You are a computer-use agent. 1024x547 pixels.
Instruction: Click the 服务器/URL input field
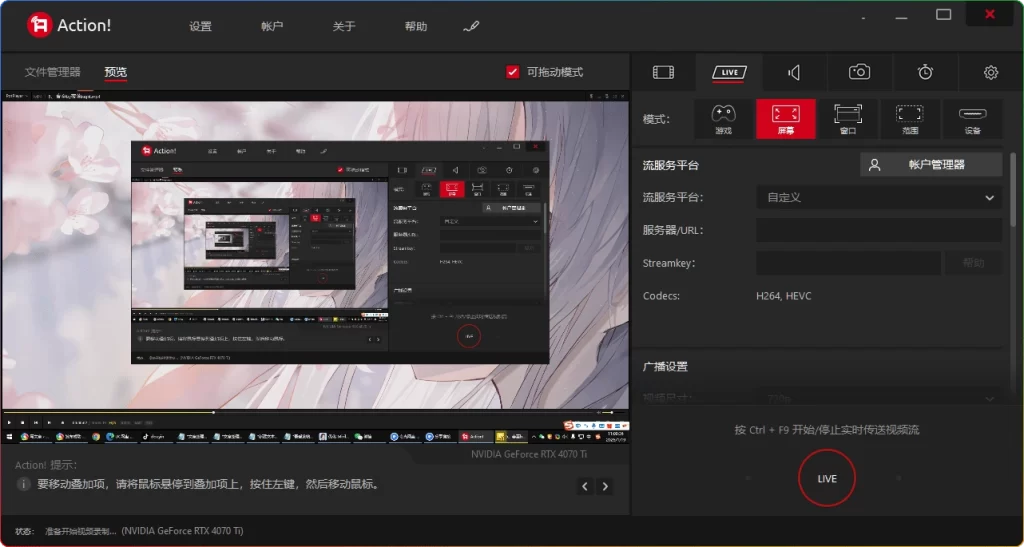click(x=879, y=230)
